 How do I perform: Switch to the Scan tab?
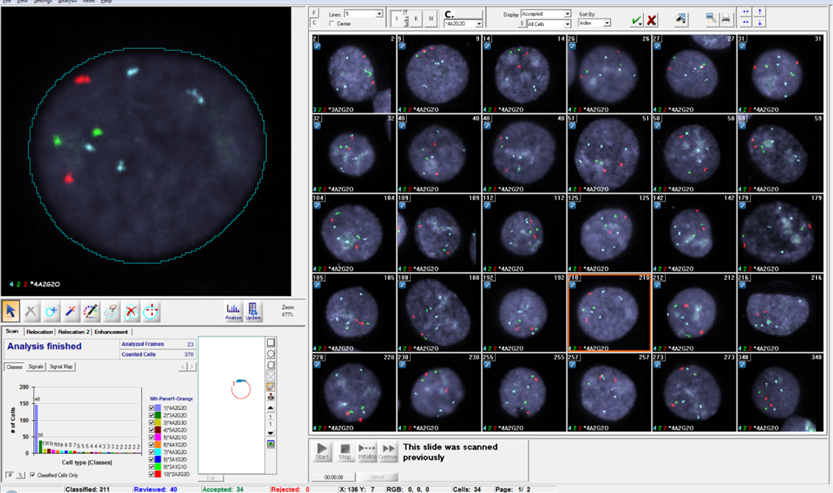point(12,331)
